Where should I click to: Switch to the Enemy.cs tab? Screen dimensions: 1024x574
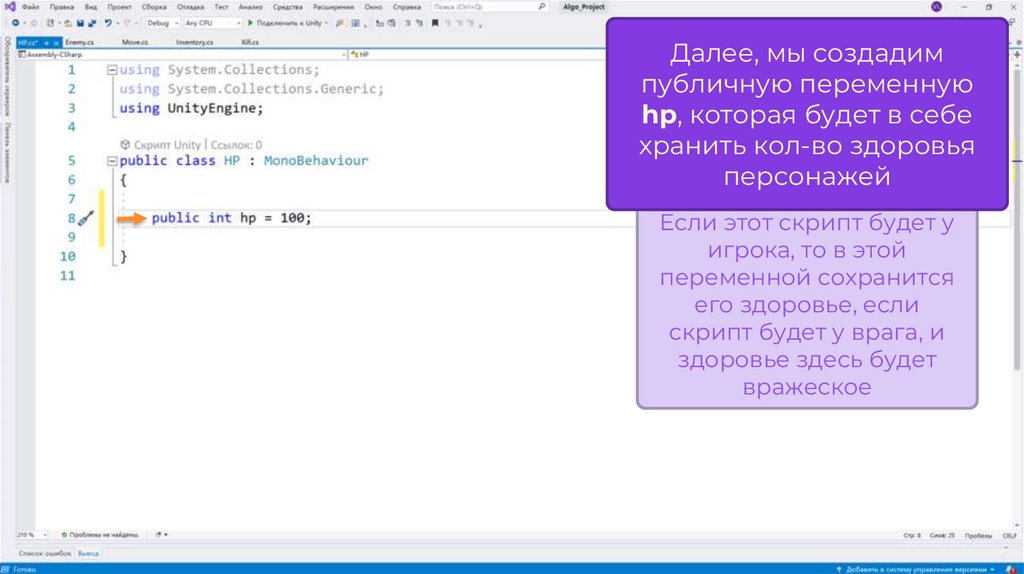point(79,43)
